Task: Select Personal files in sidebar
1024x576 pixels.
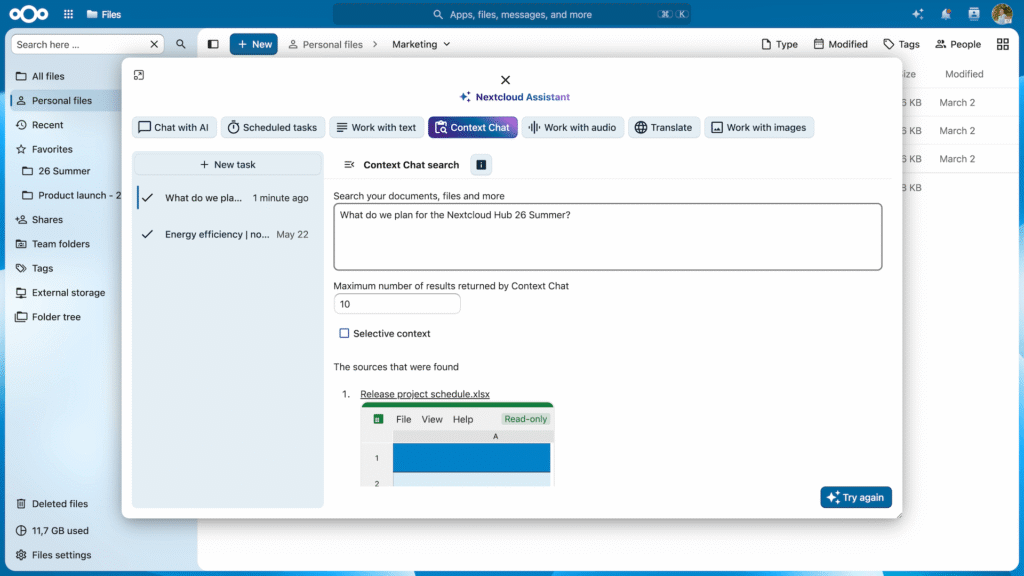Action: coord(65,101)
